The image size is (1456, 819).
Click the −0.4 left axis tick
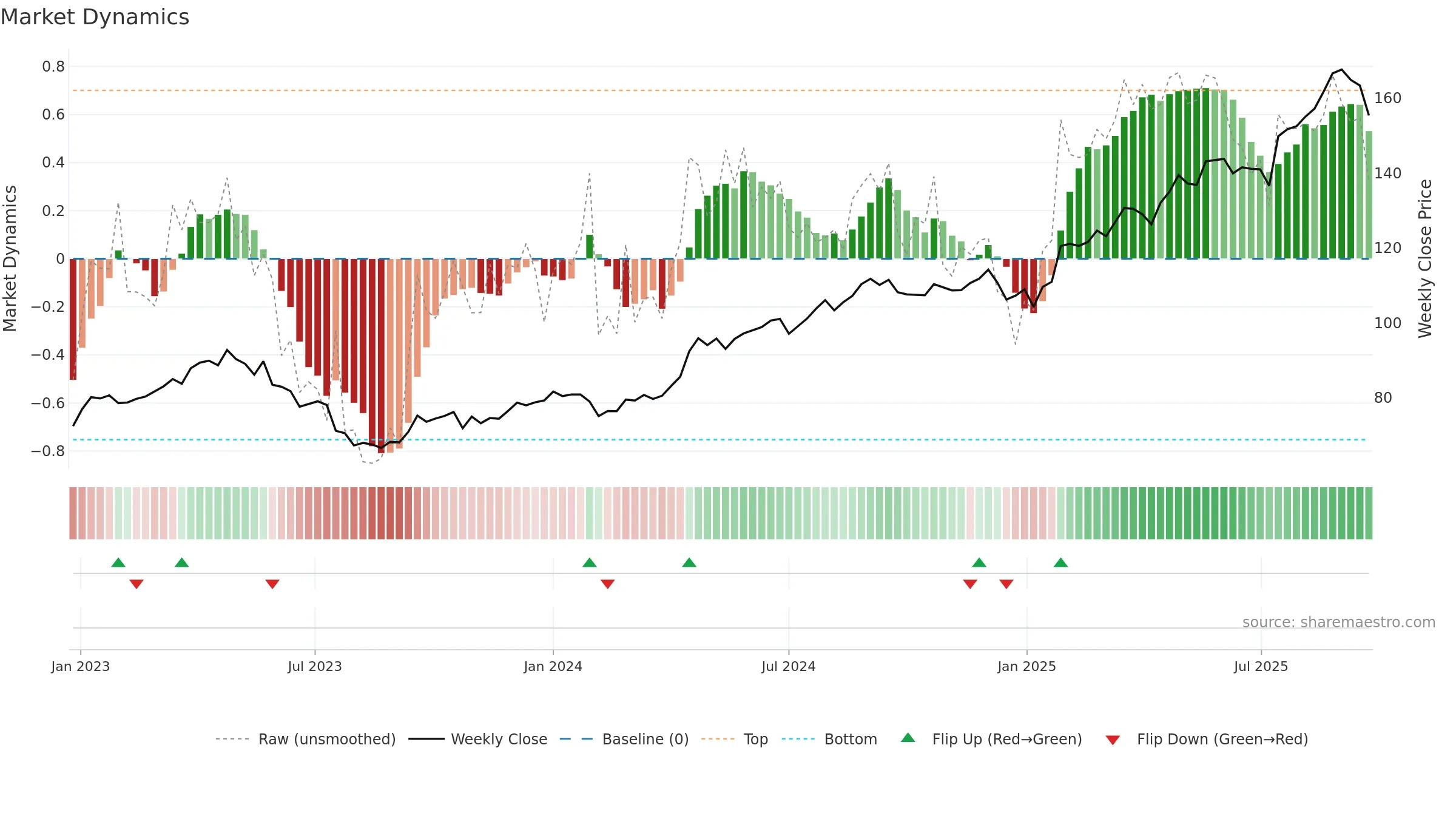(x=48, y=355)
